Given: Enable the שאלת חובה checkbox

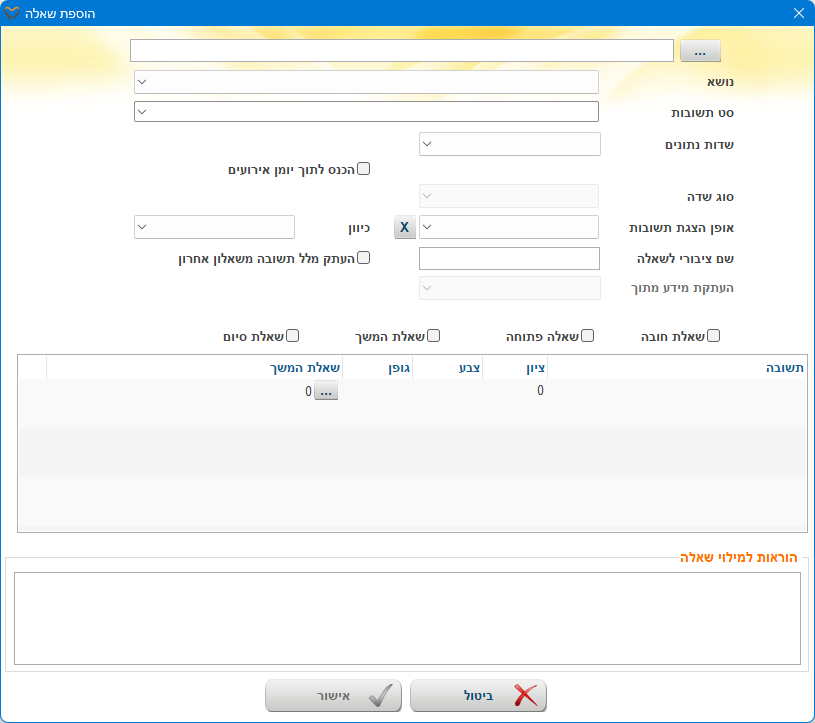Looking at the screenshot, I should click(x=713, y=336).
